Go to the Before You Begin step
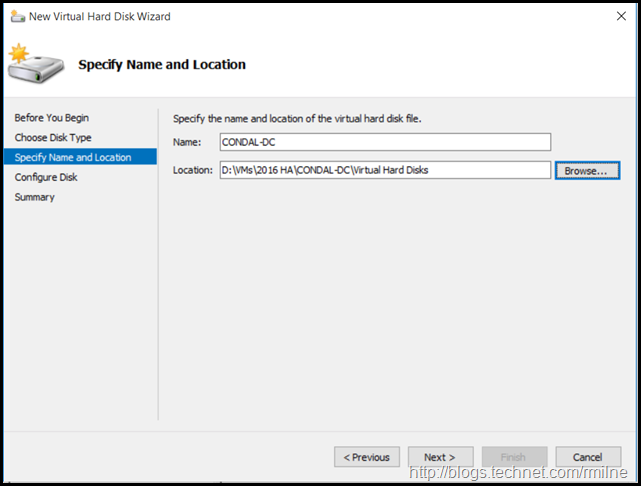This screenshot has height=486, width=641. (x=51, y=118)
